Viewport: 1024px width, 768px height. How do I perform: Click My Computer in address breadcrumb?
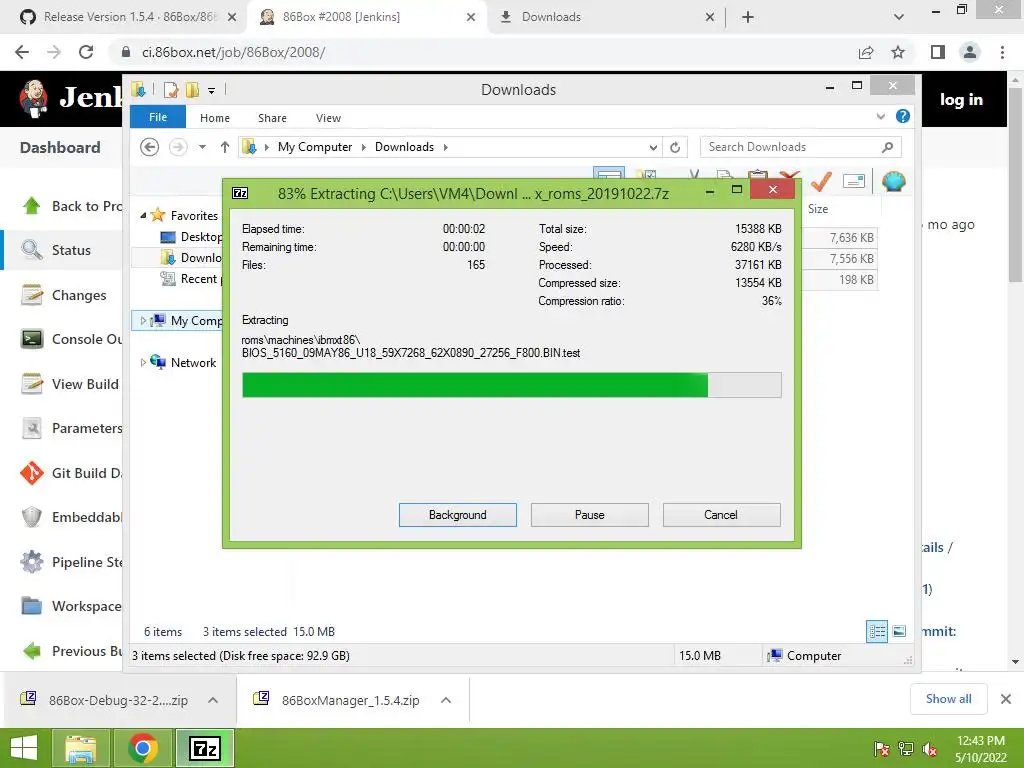tap(315, 147)
